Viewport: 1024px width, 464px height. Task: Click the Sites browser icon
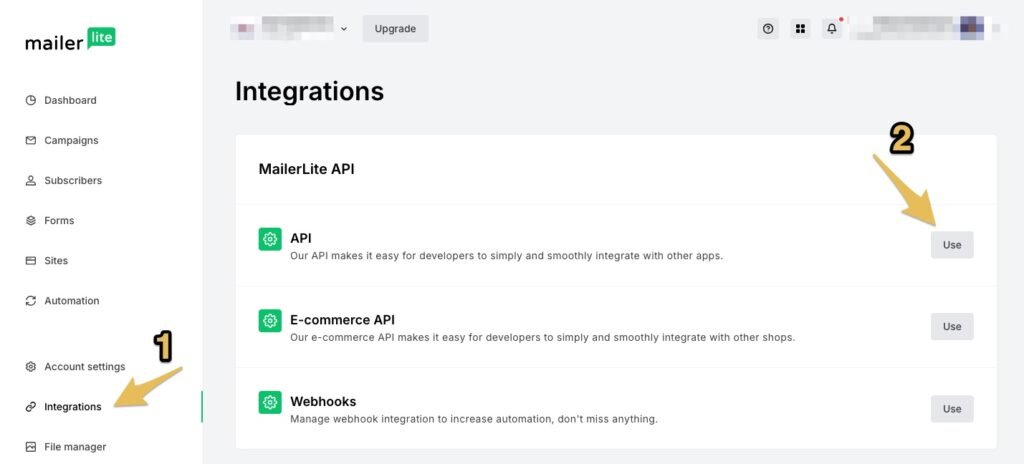(31, 260)
